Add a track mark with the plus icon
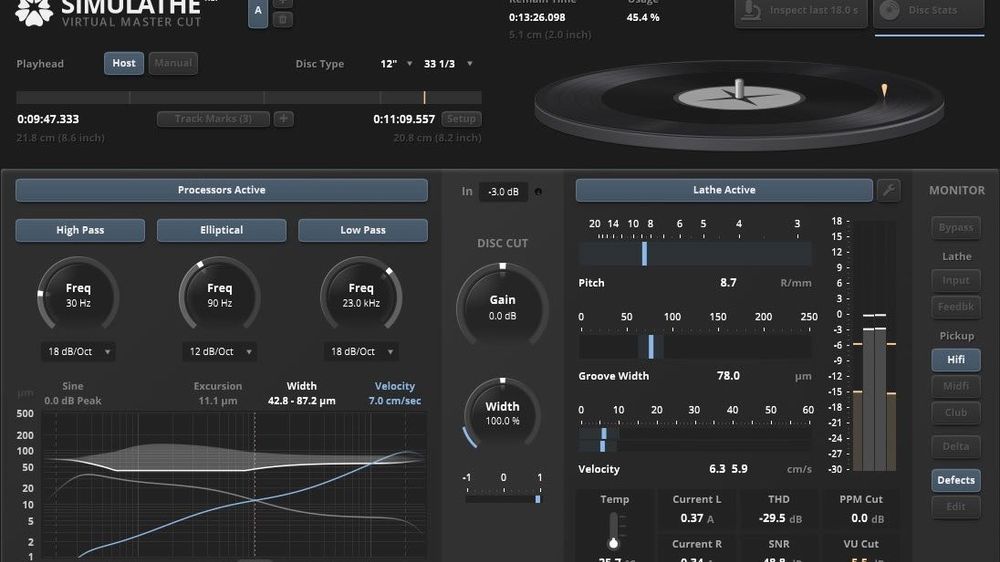 pos(284,119)
